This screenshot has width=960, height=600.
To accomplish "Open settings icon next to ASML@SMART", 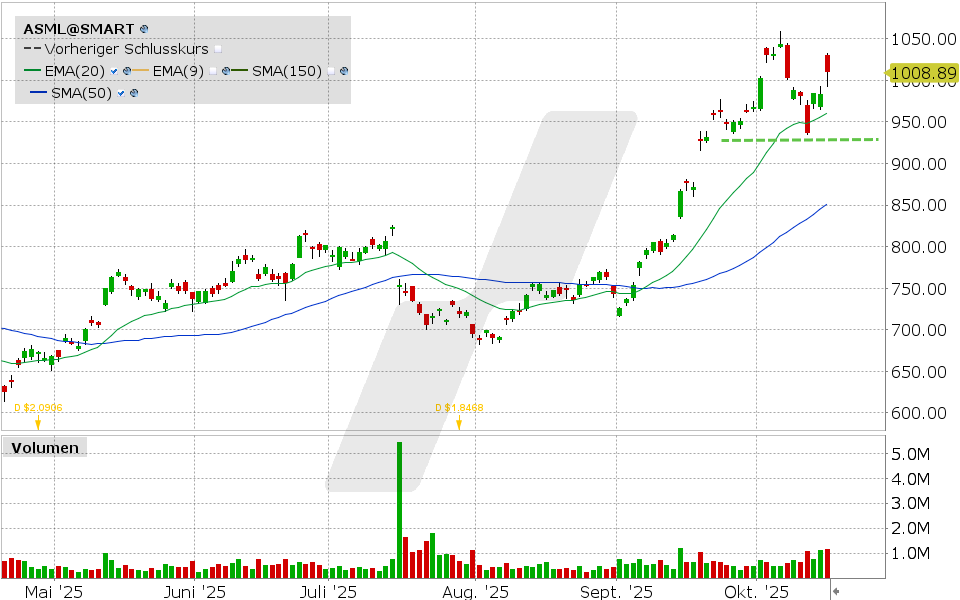I will coord(145,30).
